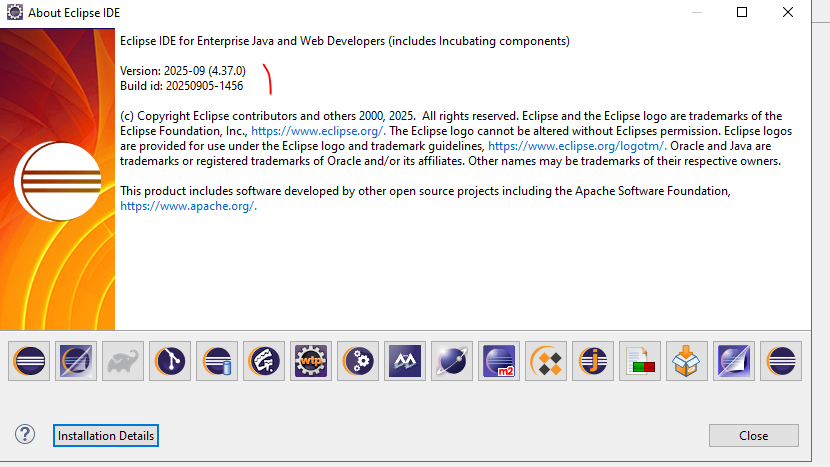Viewport: 830px width, 467px height.
Task: Click the 'Version: 2025-09 (4.37.0)' text
Action: pos(183,71)
